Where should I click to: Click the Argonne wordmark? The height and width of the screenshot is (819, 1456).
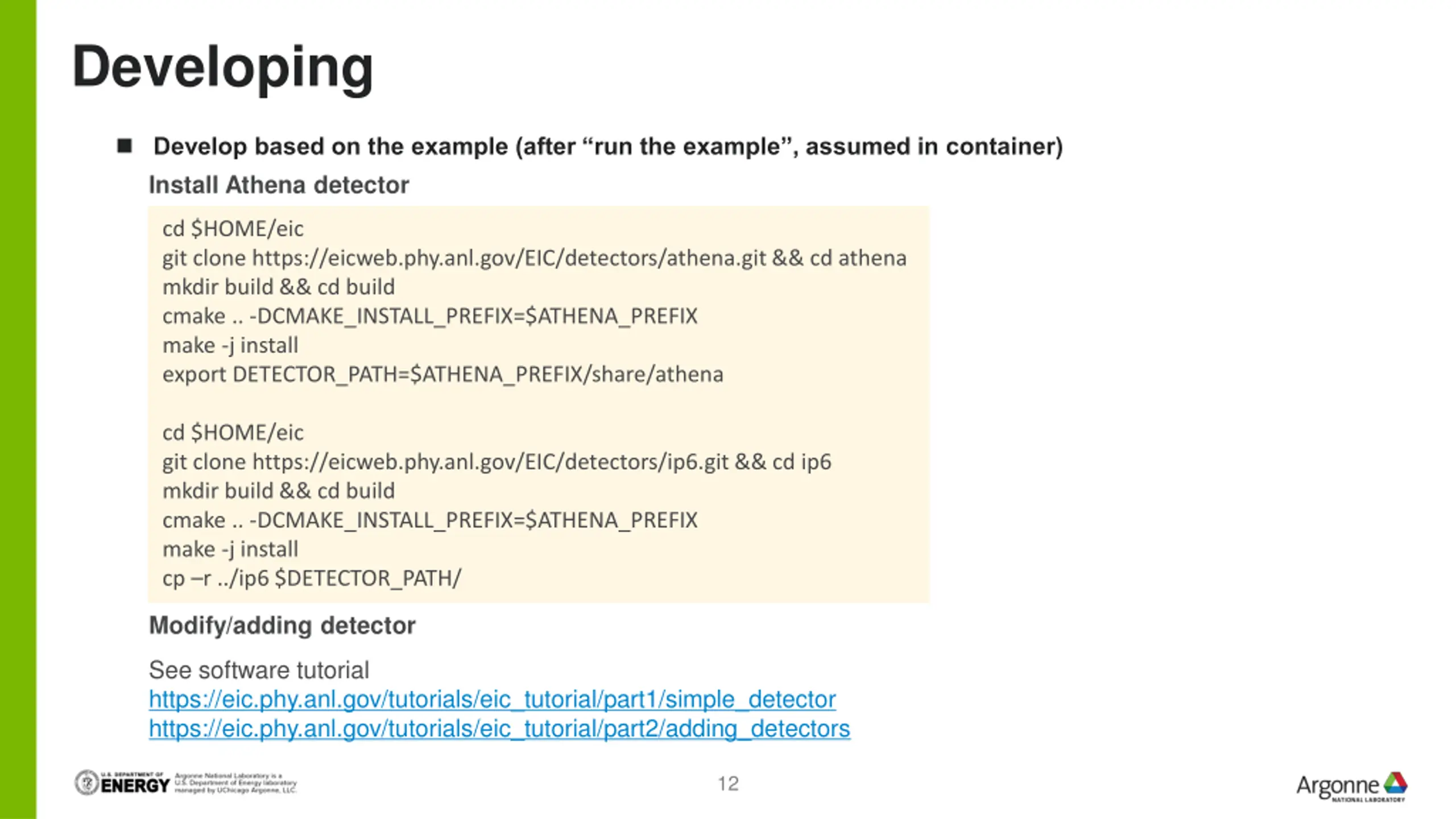1338,787
